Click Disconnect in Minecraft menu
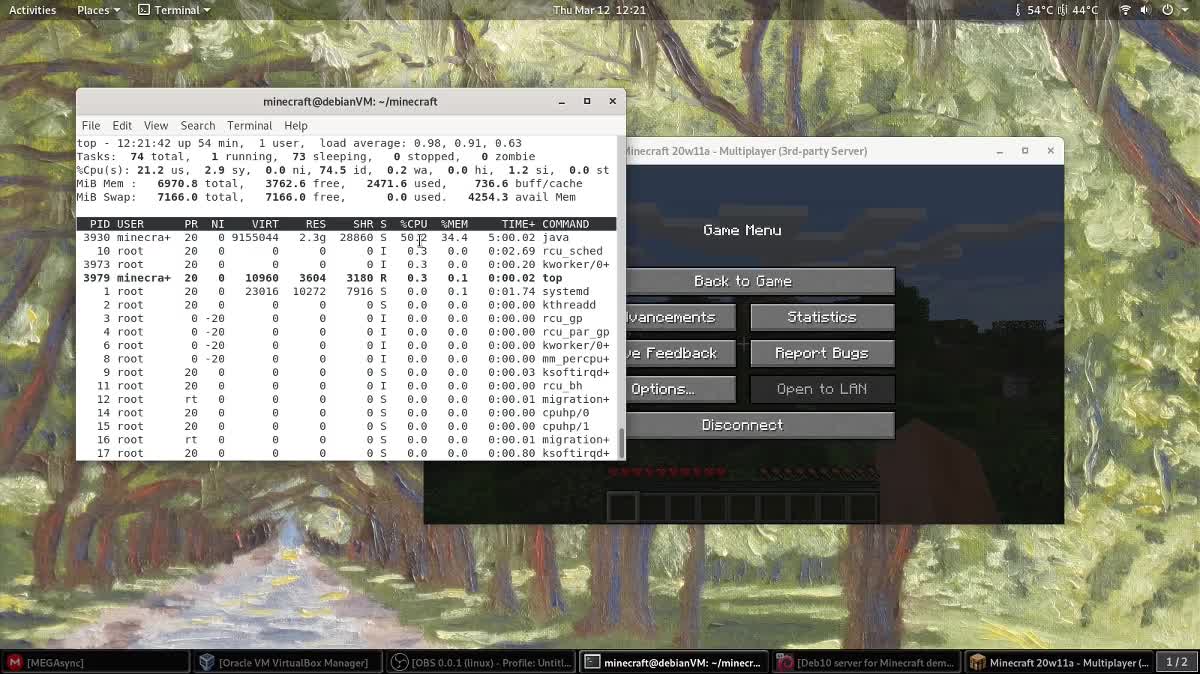The width and height of the screenshot is (1200, 674). (x=742, y=425)
